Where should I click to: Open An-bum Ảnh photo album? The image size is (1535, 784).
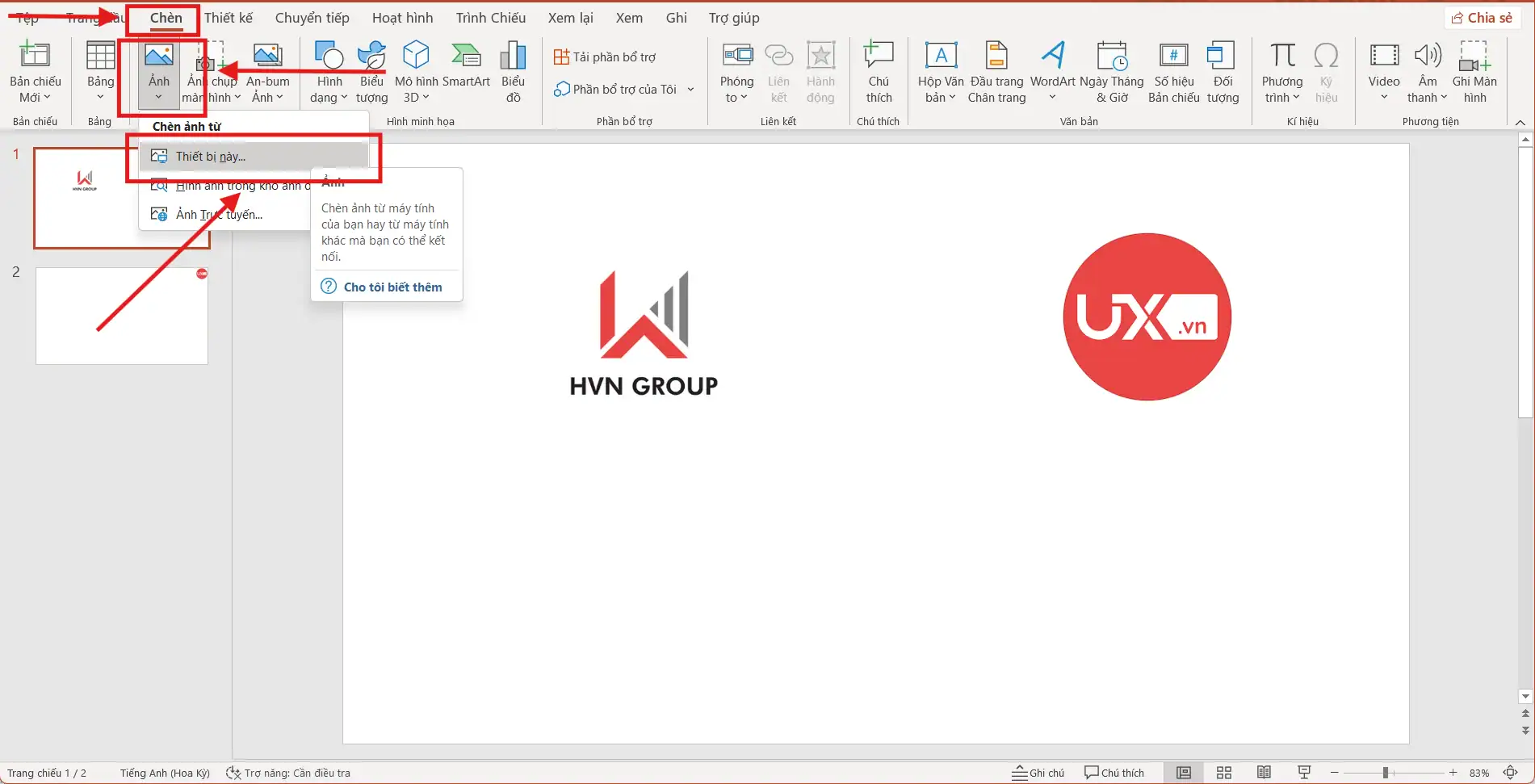[x=267, y=71]
